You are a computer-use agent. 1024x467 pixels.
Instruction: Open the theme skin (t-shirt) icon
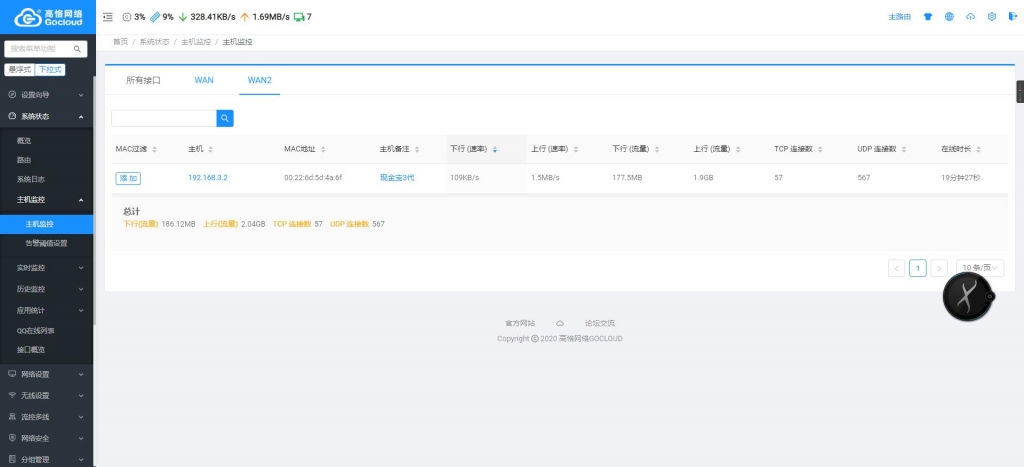(x=927, y=17)
